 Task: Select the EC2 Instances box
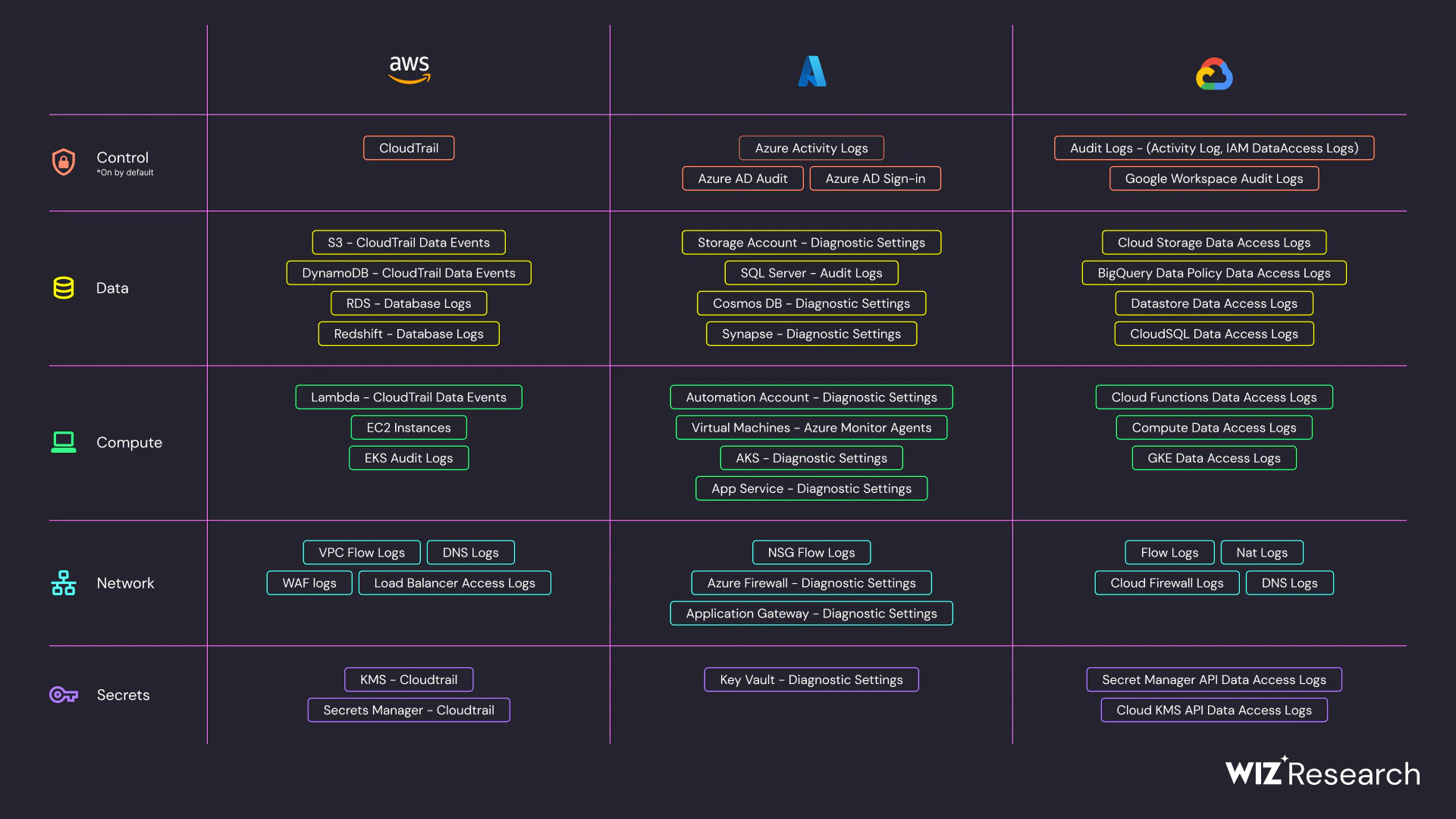pos(409,428)
